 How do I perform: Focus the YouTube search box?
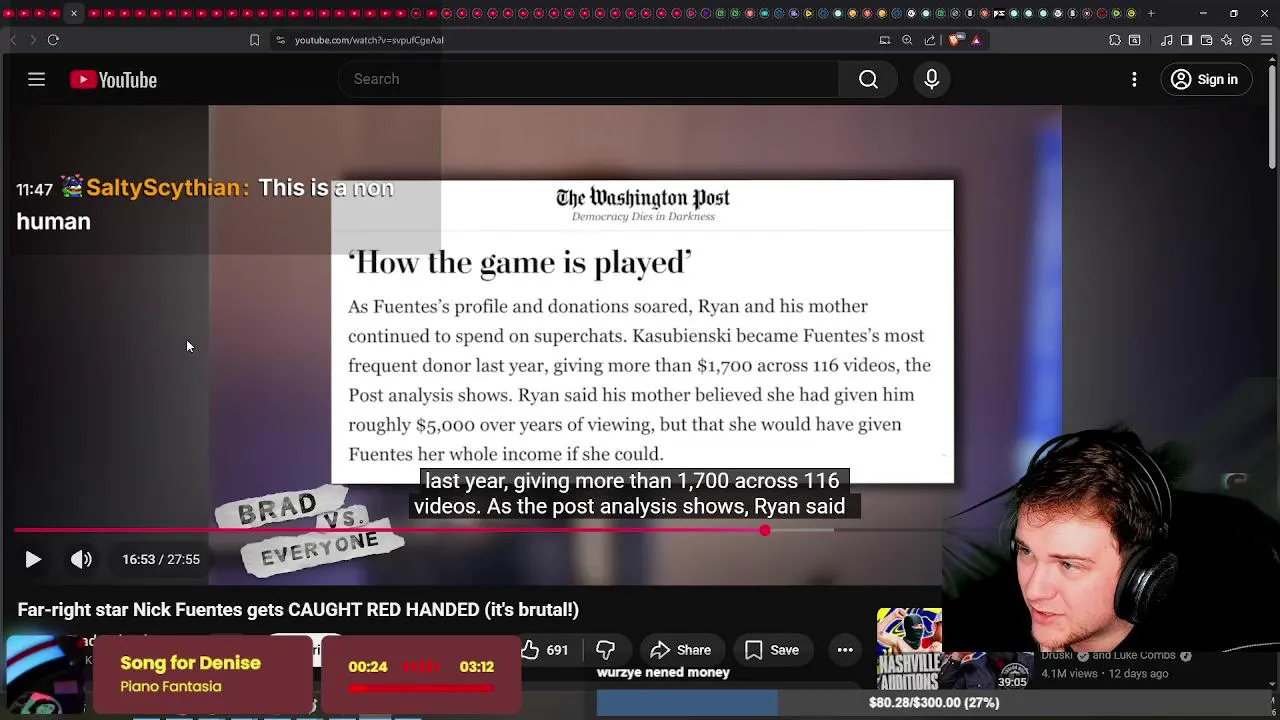pos(589,79)
